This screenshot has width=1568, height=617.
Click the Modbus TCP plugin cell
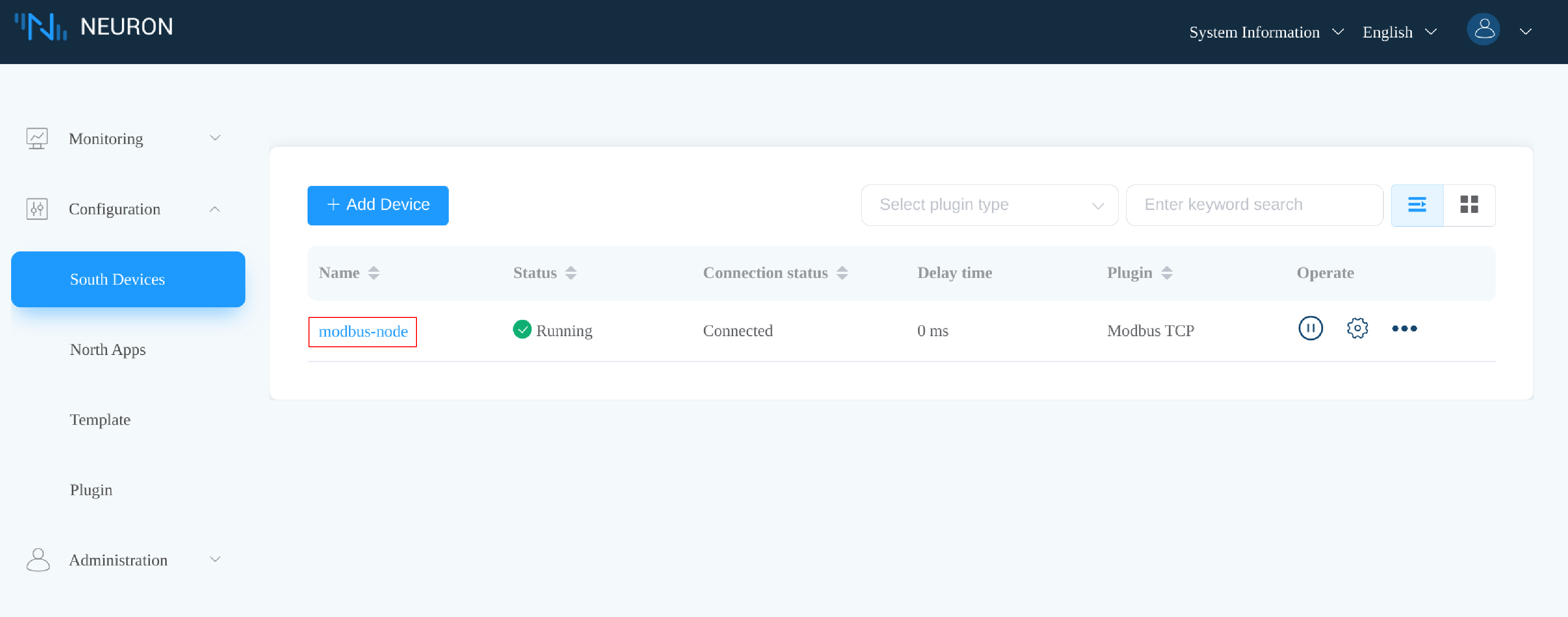[x=1151, y=330]
